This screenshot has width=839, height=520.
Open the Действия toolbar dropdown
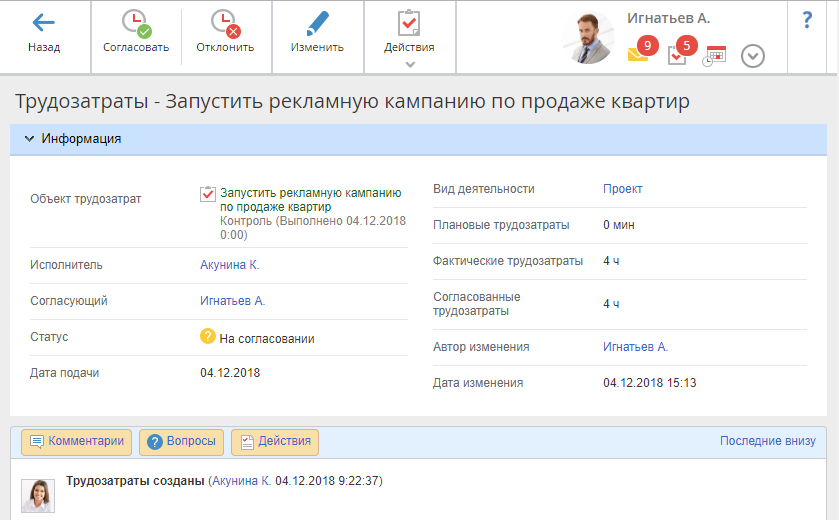tap(409, 36)
